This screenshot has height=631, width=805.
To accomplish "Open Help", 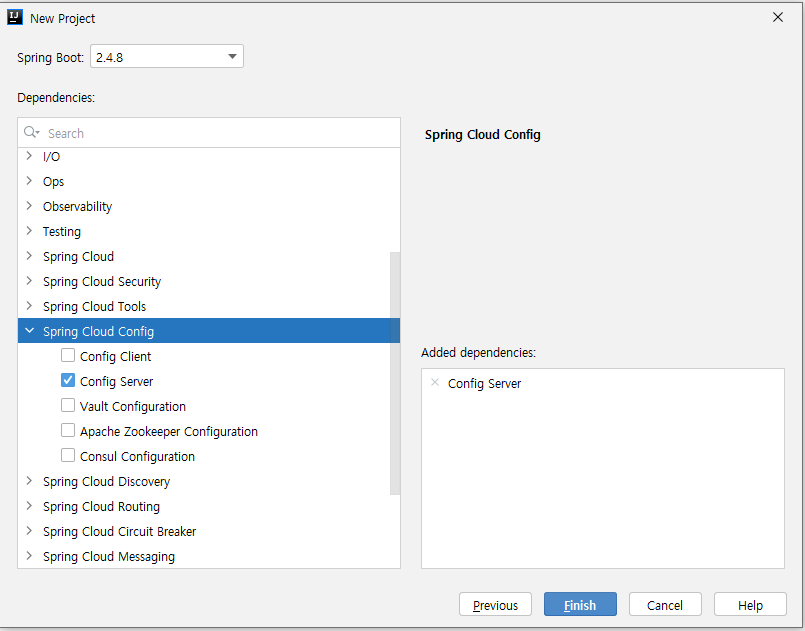I will tap(749, 604).
